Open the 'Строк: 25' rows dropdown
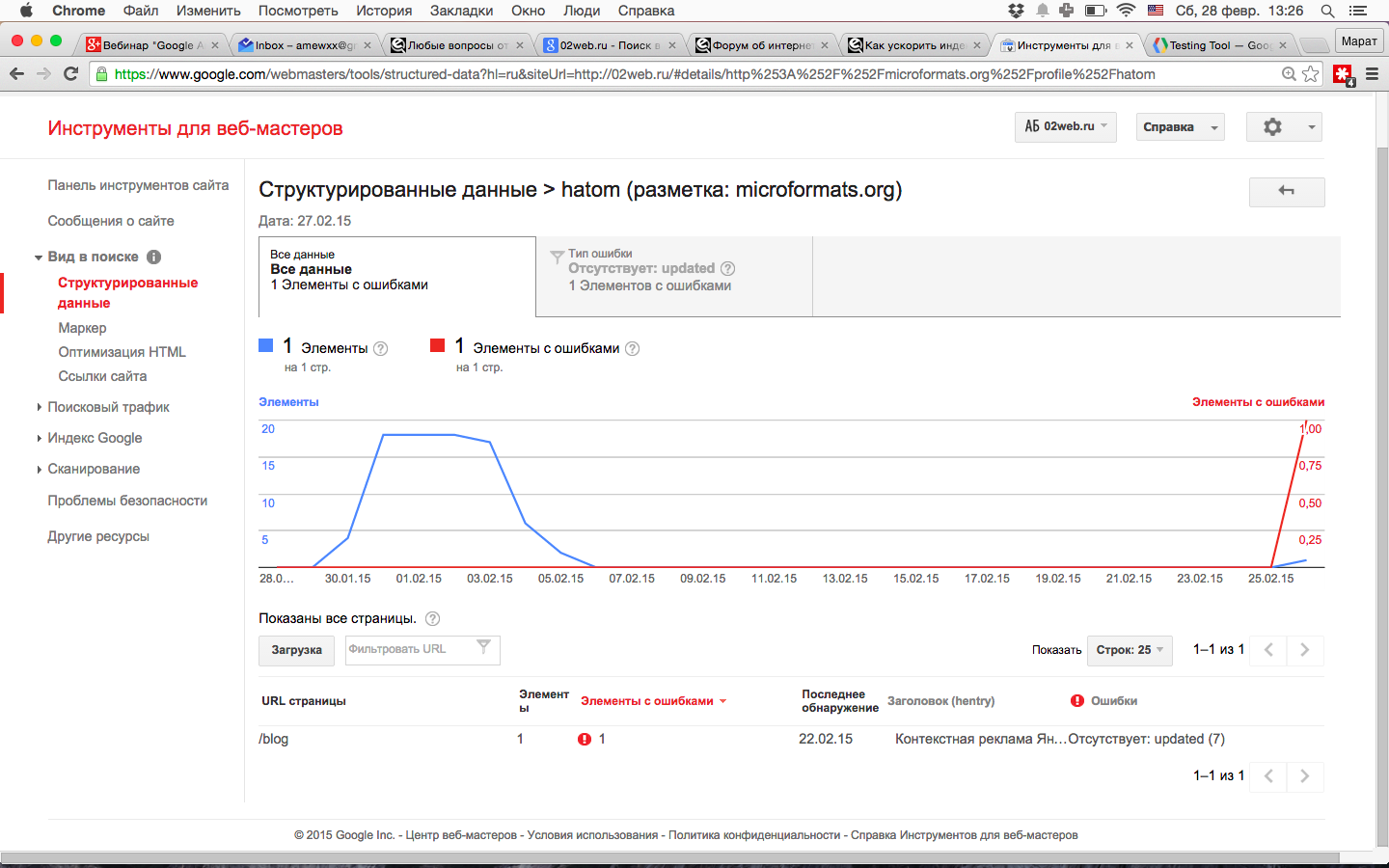The width and height of the screenshot is (1389, 868). pyautogui.click(x=1129, y=650)
